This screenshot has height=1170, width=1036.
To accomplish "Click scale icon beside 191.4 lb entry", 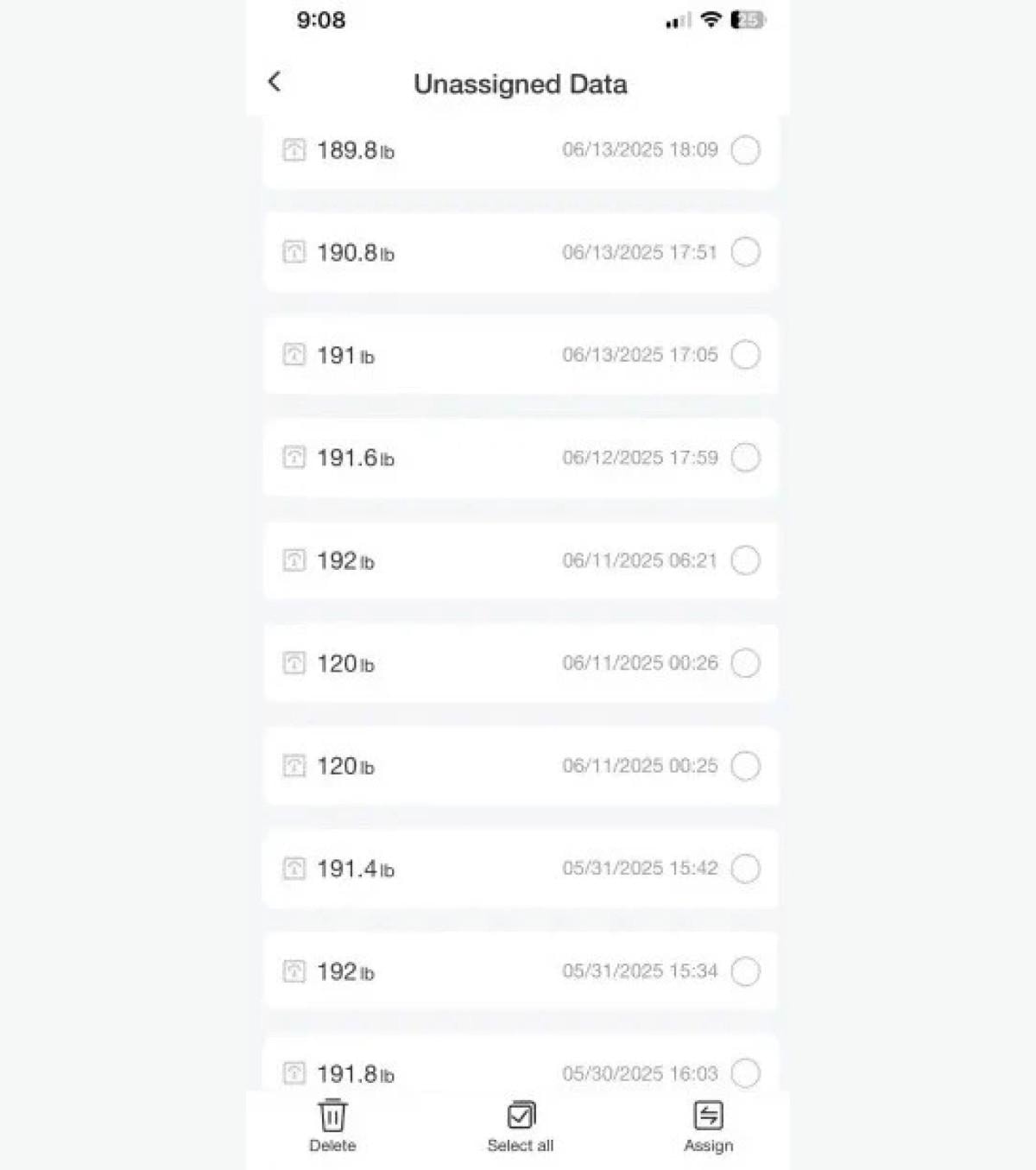I will coord(294,869).
